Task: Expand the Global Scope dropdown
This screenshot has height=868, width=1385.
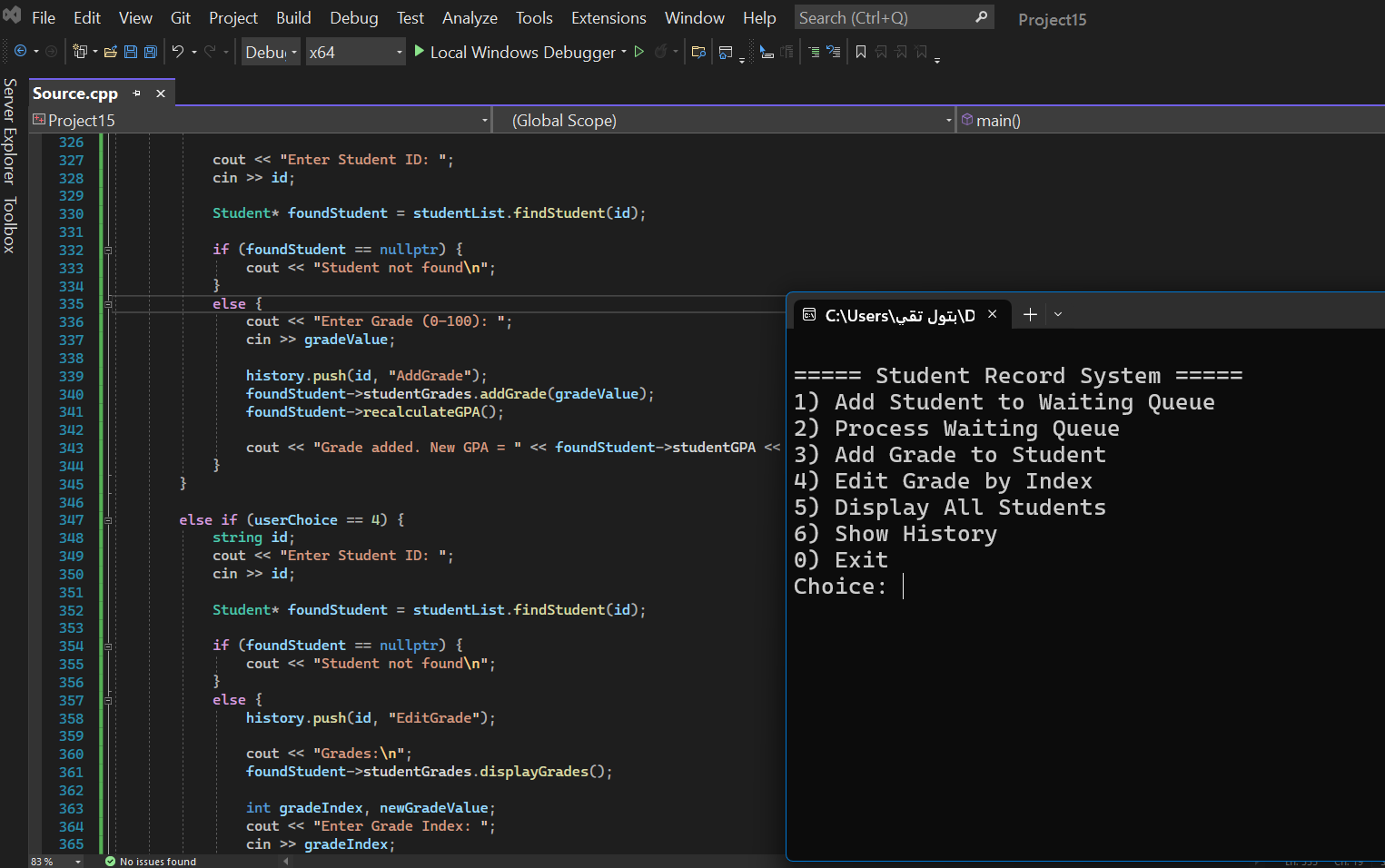Action: point(948,120)
